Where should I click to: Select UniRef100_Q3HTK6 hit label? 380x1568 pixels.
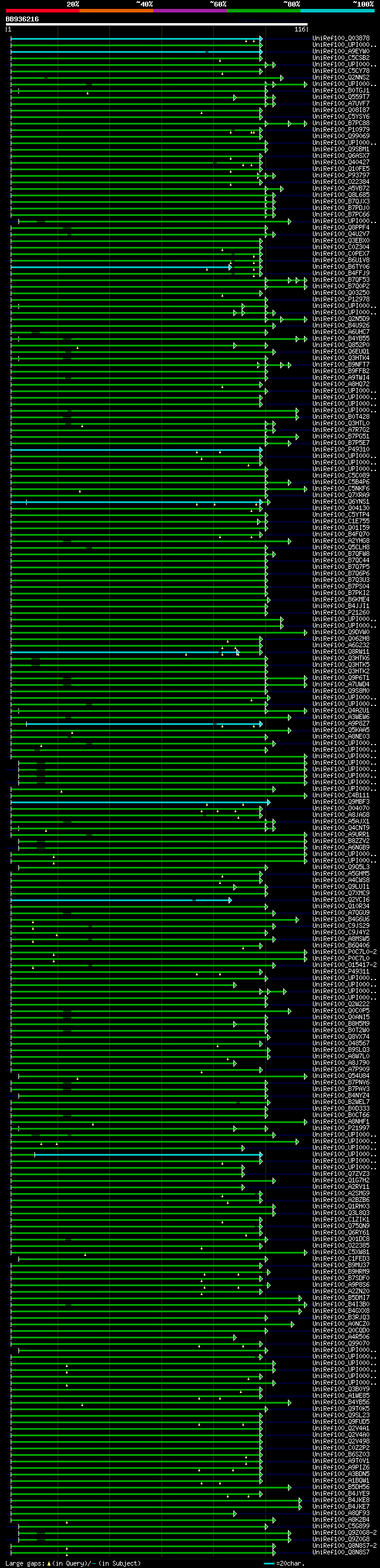tap(341, 658)
